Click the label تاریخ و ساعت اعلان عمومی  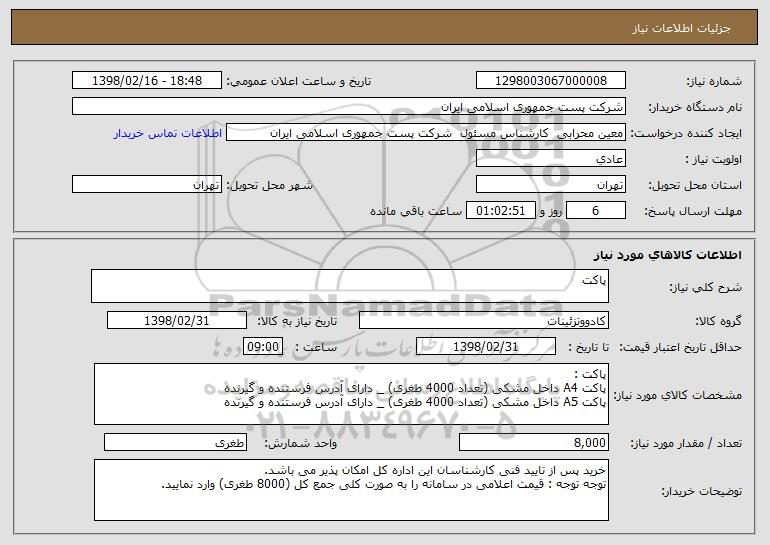point(299,81)
